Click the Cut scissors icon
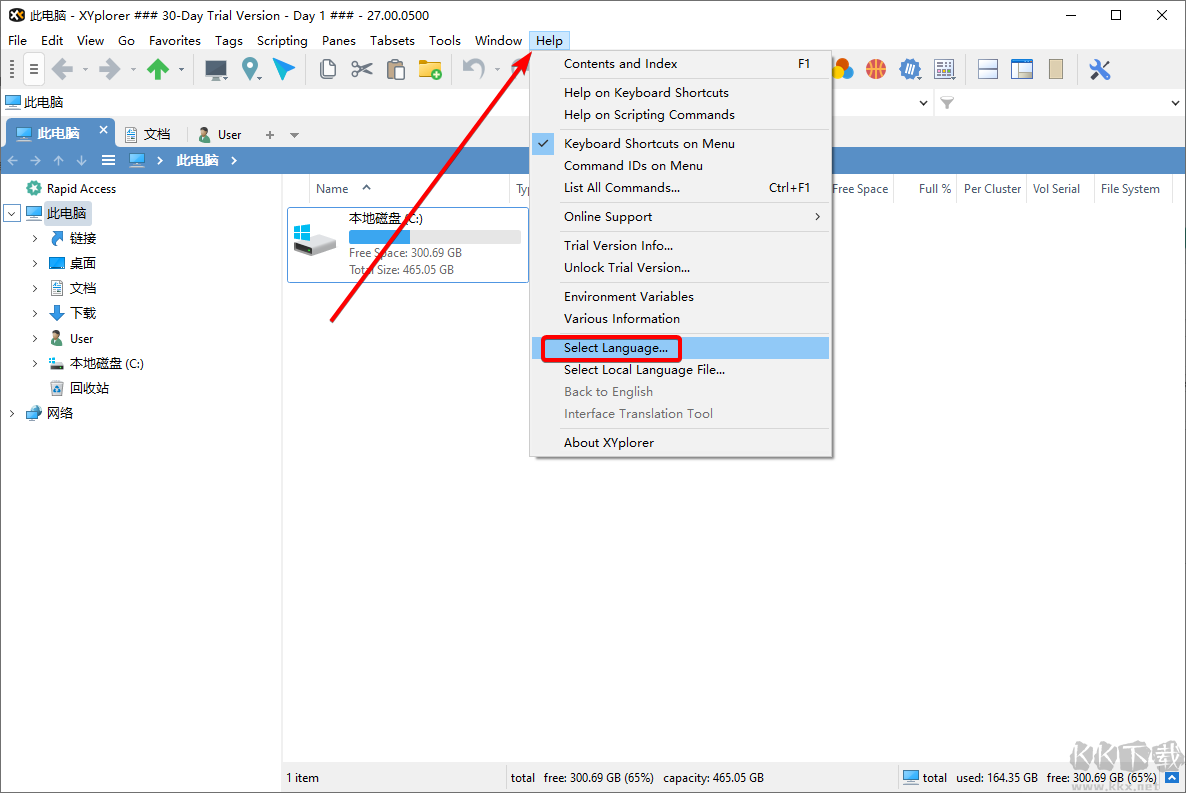 (x=362, y=70)
